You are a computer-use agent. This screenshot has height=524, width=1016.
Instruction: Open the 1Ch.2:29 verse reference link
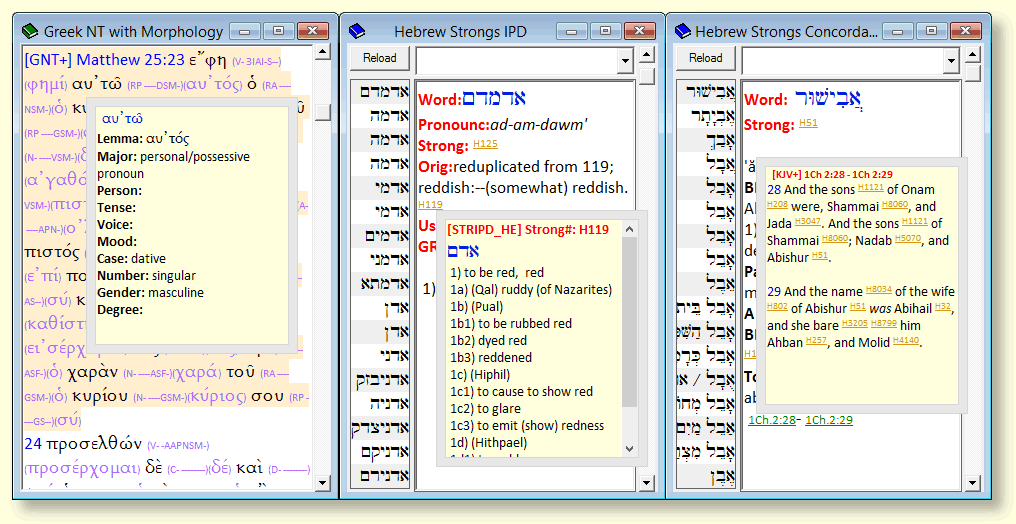point(828,419)
